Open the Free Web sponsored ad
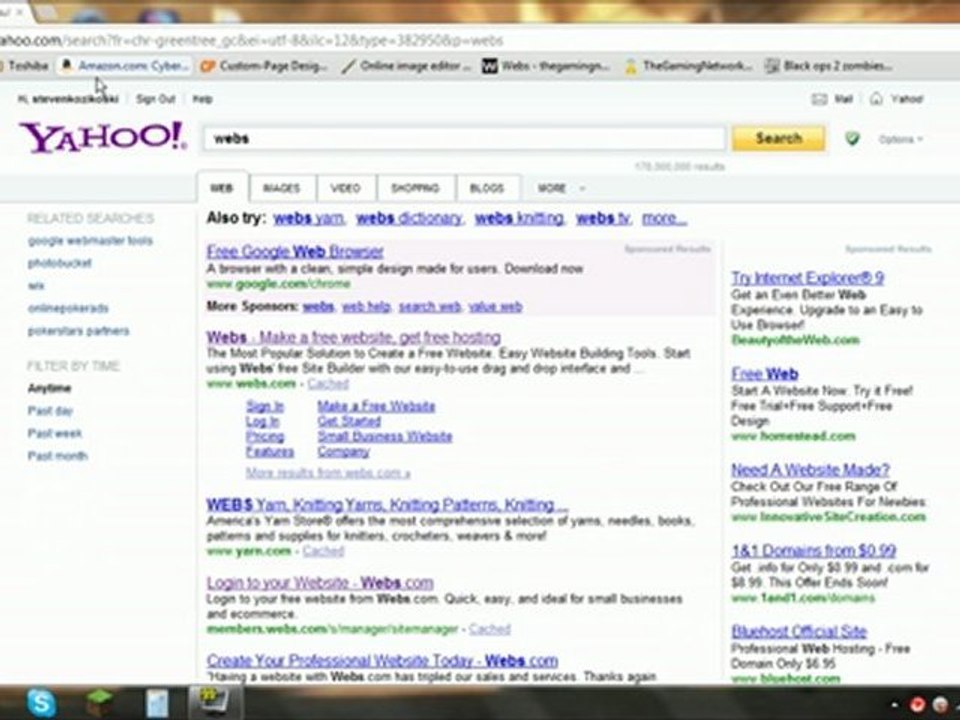960x720 pixels. (x=765, y=374)
